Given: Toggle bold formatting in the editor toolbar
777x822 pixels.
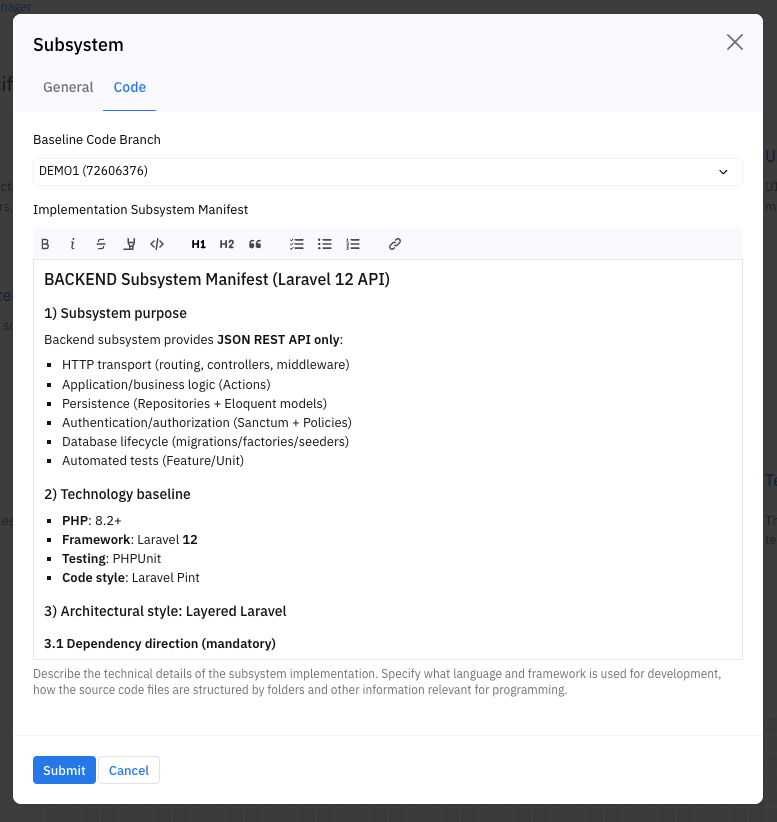Looking at the screenshot, I should [45, 244].
